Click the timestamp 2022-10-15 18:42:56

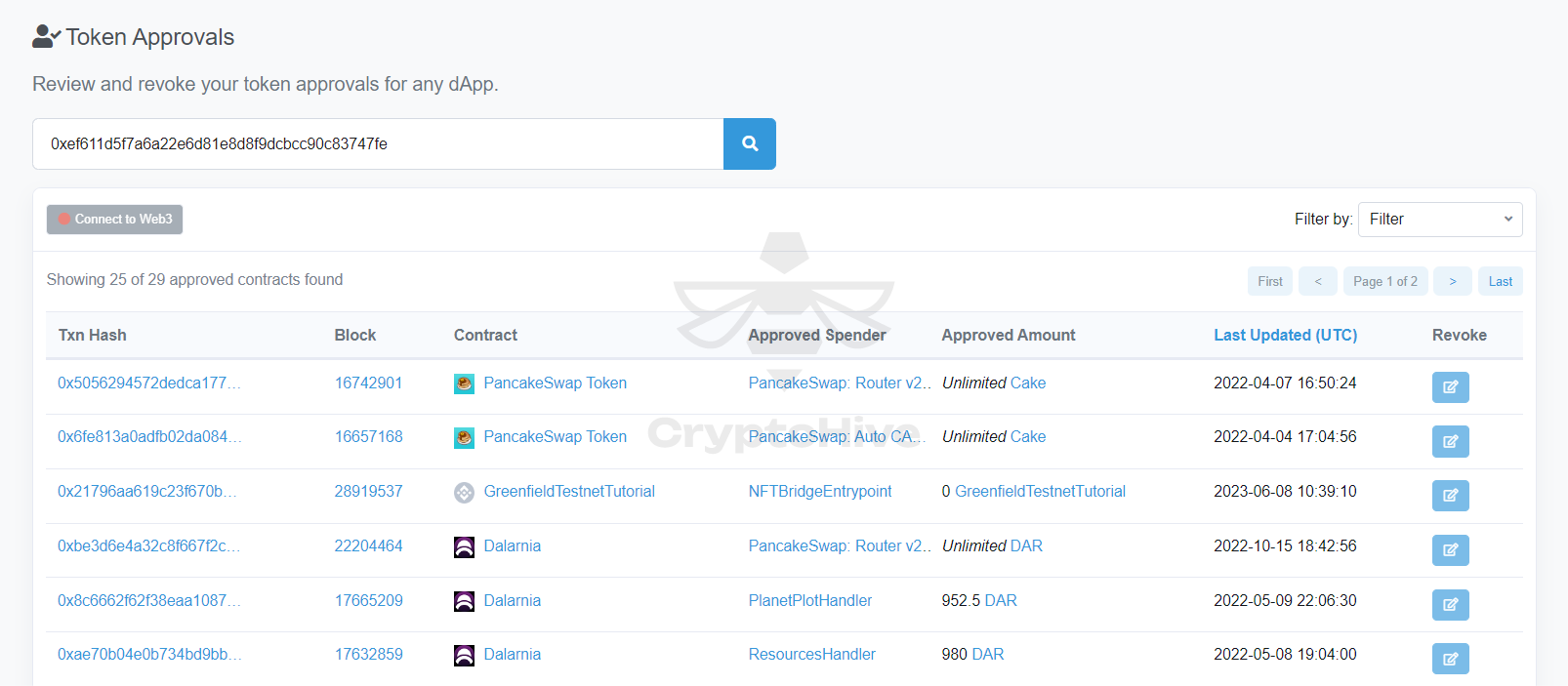point(1285,545)
